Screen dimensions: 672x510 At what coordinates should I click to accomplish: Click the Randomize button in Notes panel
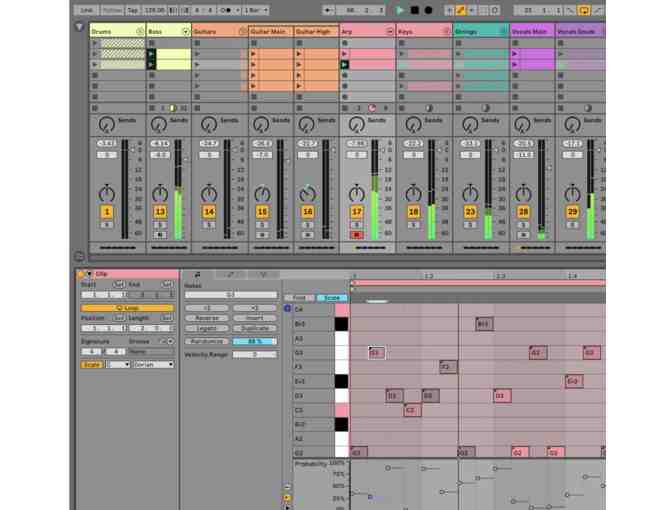point(205,341)
